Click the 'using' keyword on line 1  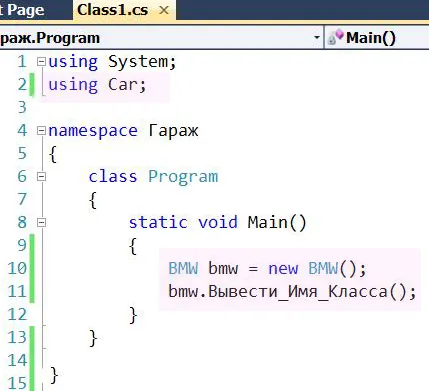(x=73, y=62)
